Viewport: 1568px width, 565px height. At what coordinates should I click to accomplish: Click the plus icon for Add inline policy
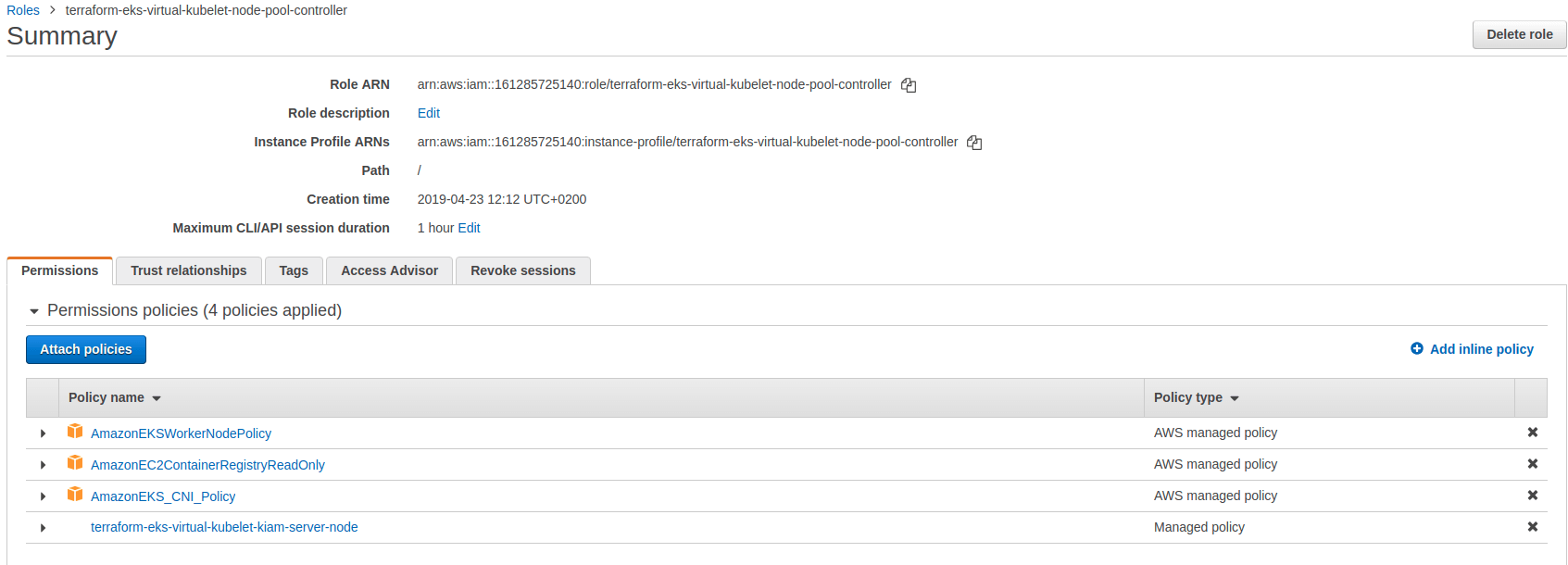[1417, 349]
